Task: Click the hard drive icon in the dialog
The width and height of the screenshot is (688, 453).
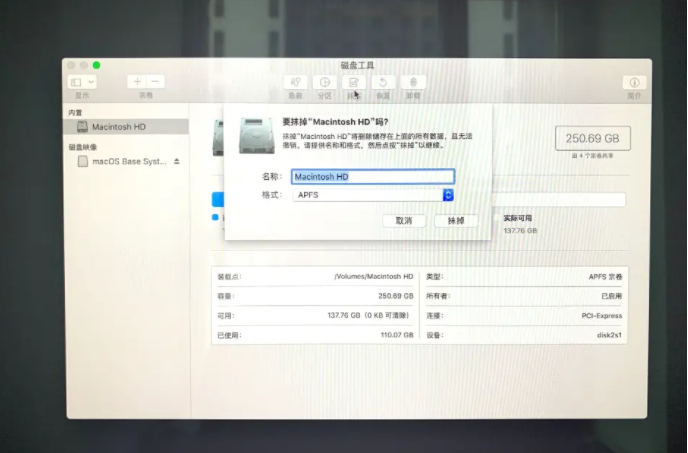Action: (256, 134)
